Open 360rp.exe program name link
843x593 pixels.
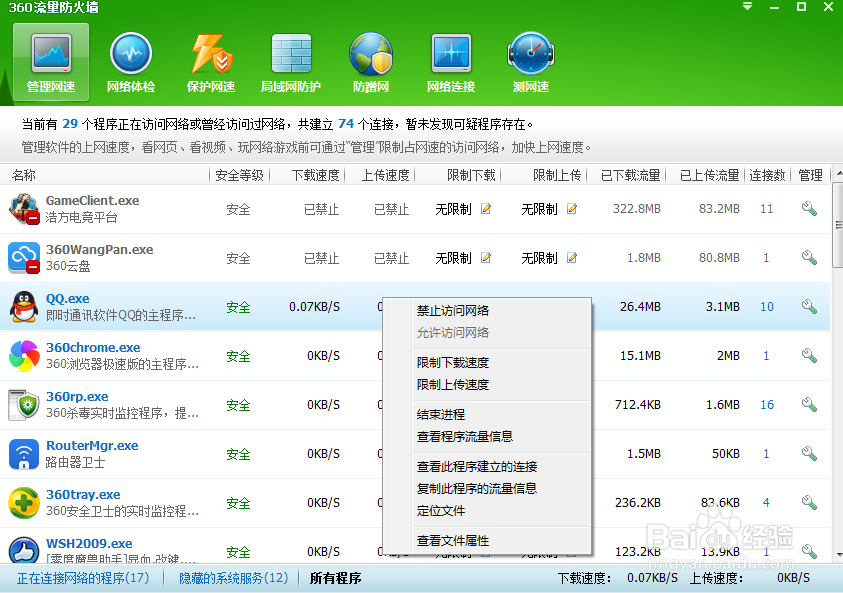coord(77,396)
